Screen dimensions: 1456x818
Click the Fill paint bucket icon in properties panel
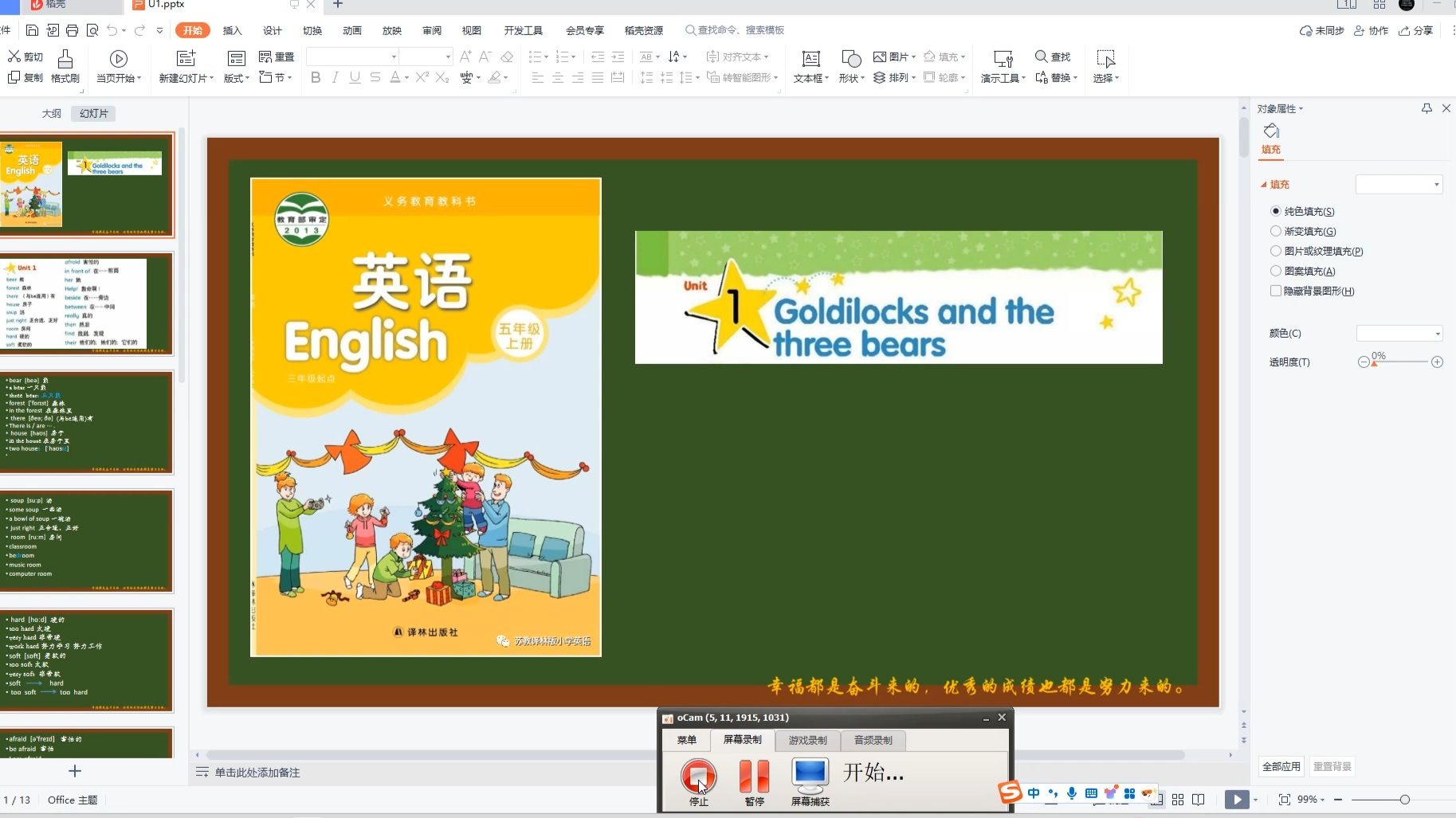(1271, 131)
